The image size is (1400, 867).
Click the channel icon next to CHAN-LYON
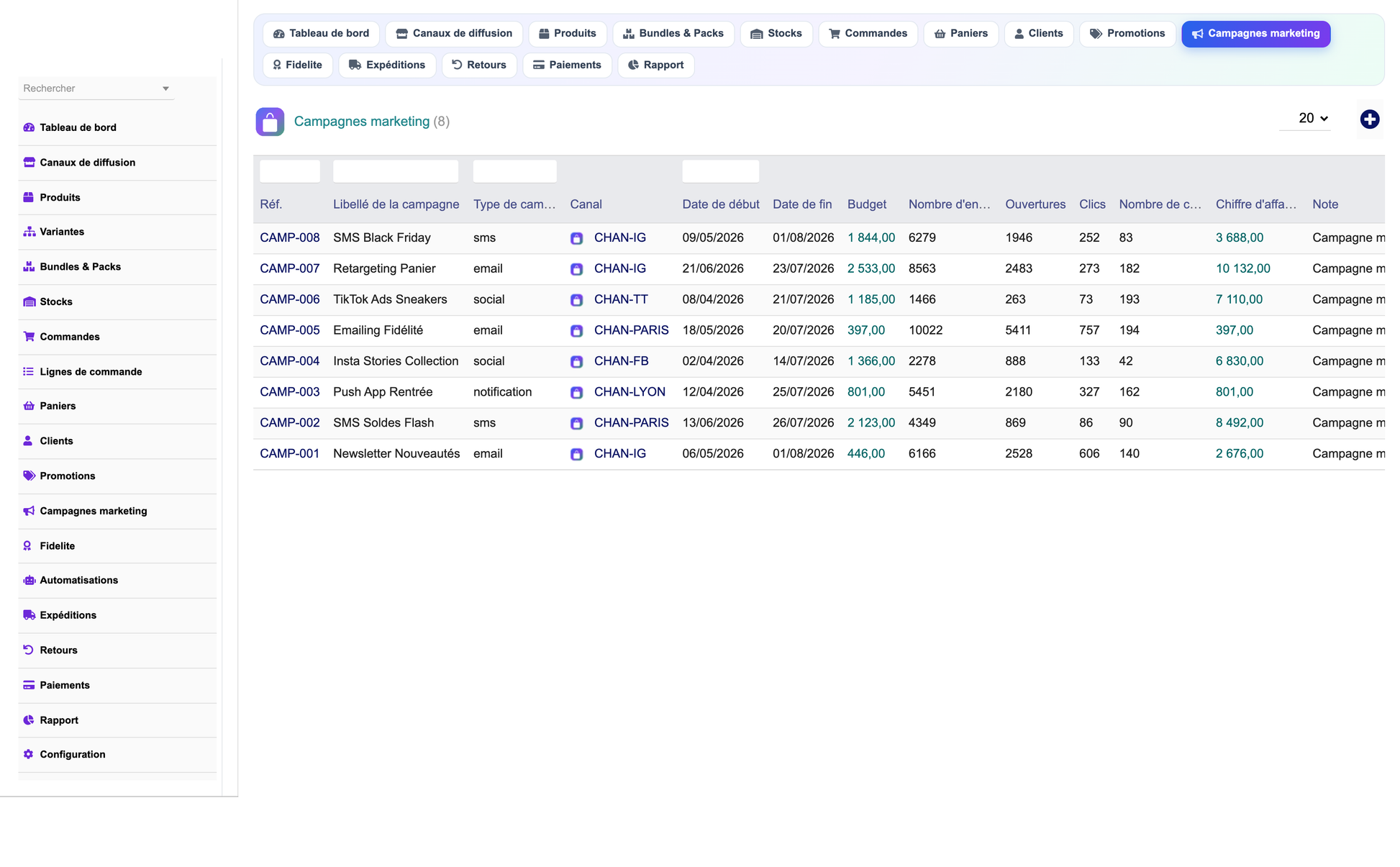[576, 393]
